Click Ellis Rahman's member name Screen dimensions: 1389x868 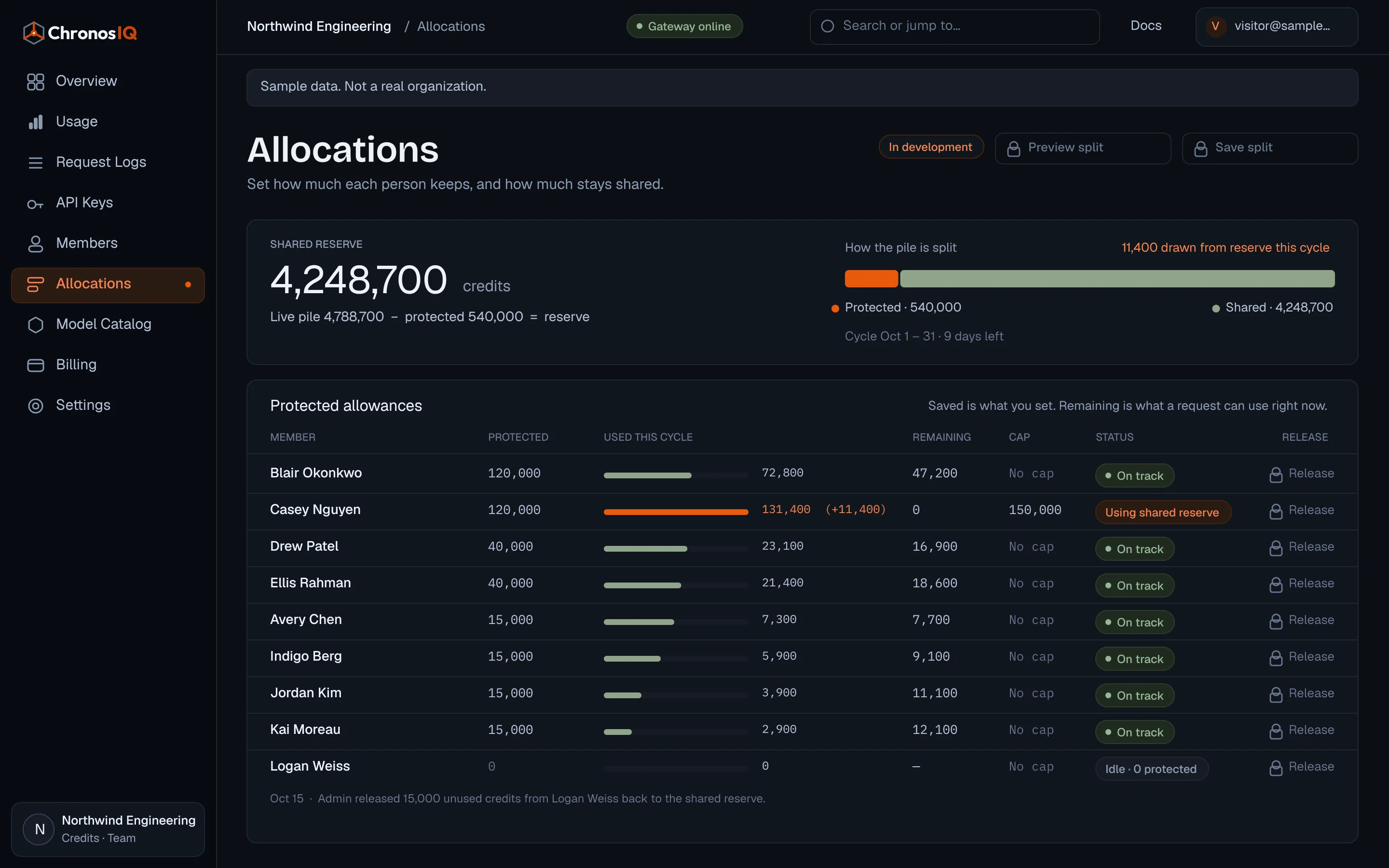coord(311,583)
